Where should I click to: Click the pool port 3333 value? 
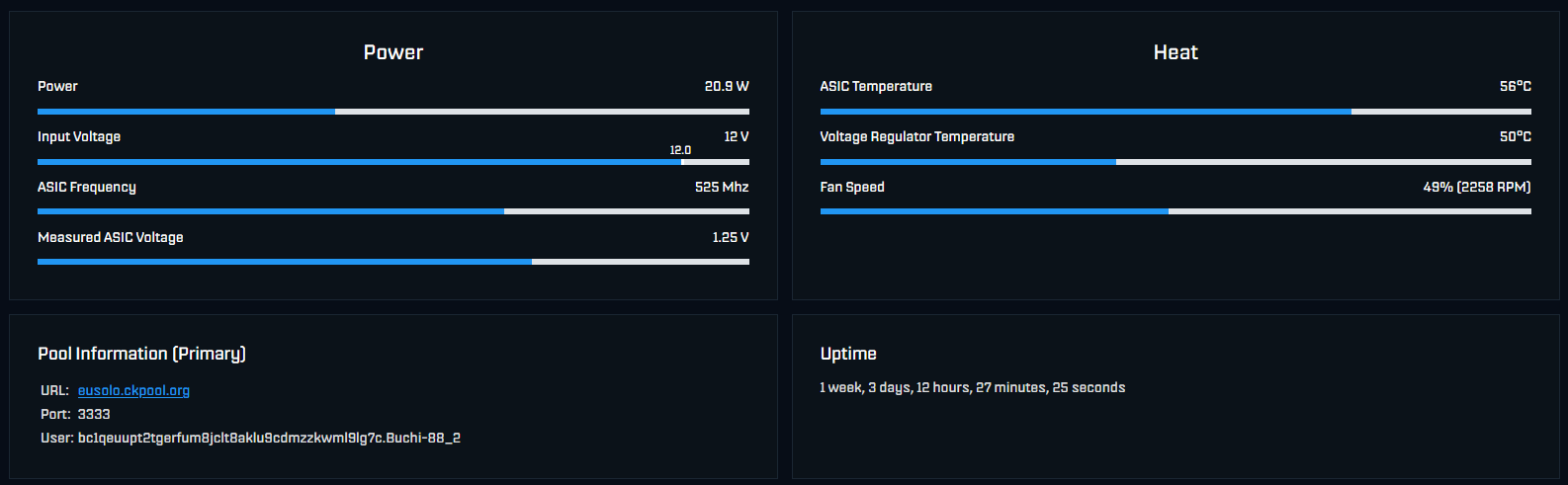94,414
